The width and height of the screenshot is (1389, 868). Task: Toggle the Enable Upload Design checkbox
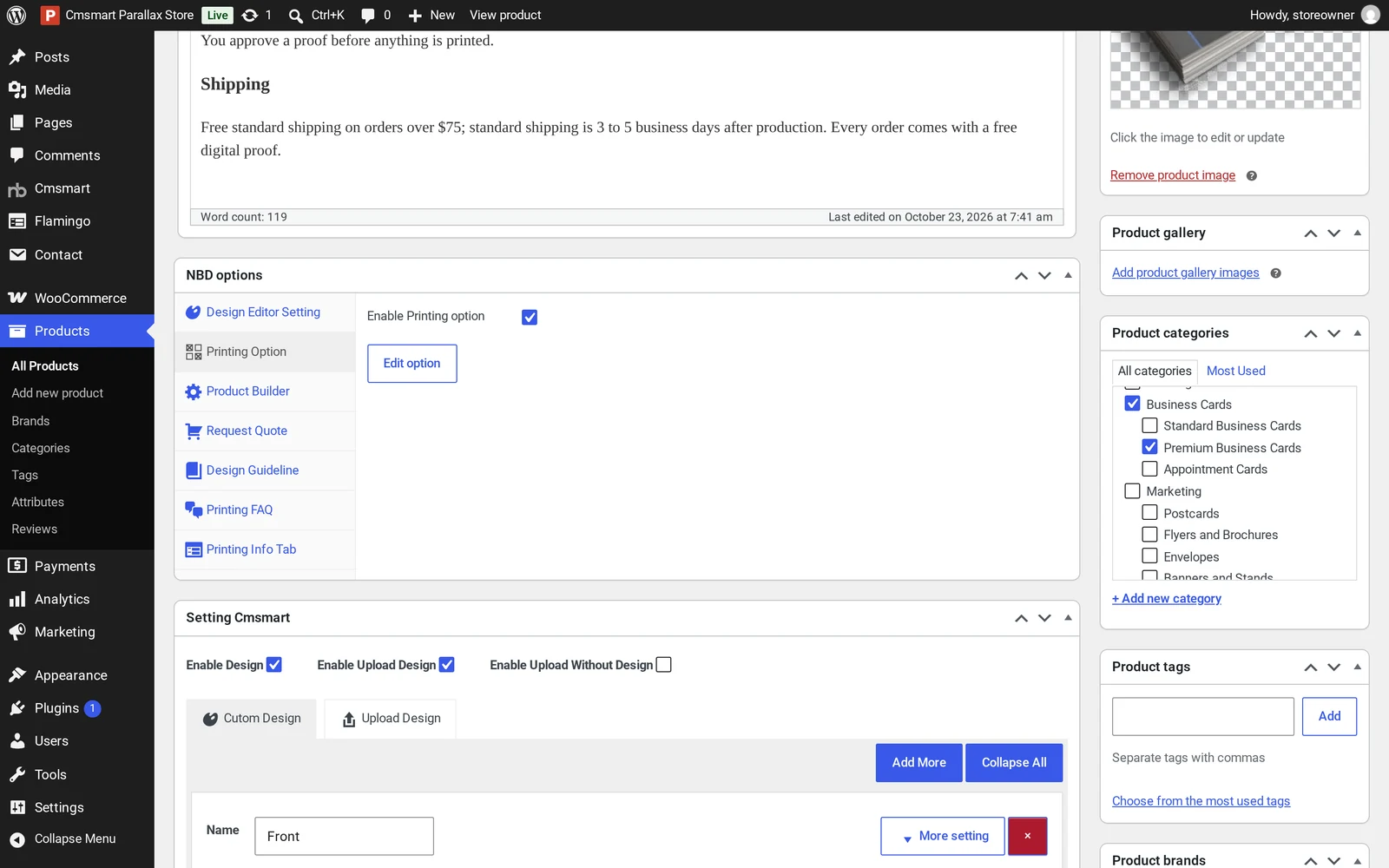(447, 665)
